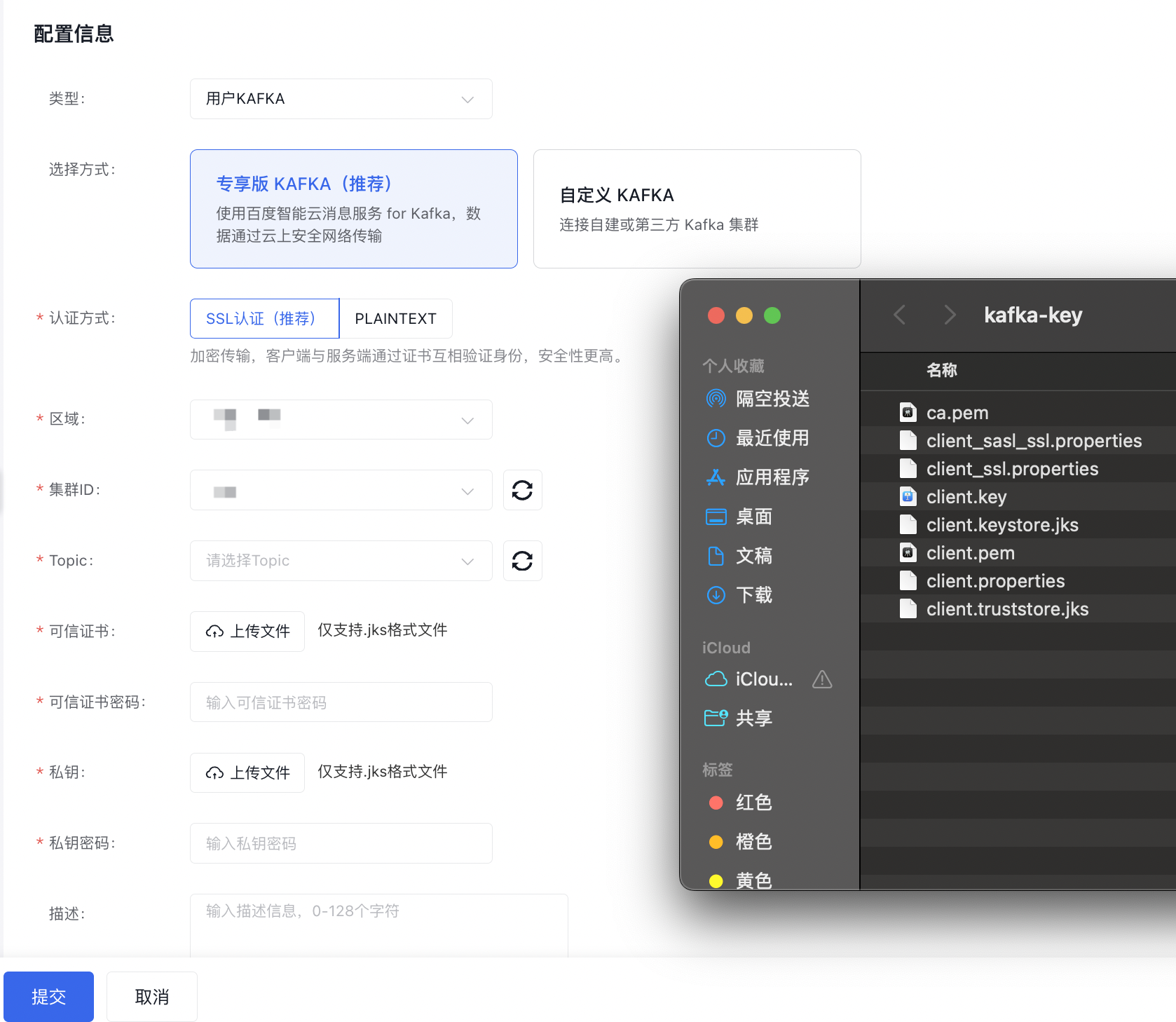Screen dimensions: 1176x1022
Task: Refresh the Topic list
Action: coord(522,561)
